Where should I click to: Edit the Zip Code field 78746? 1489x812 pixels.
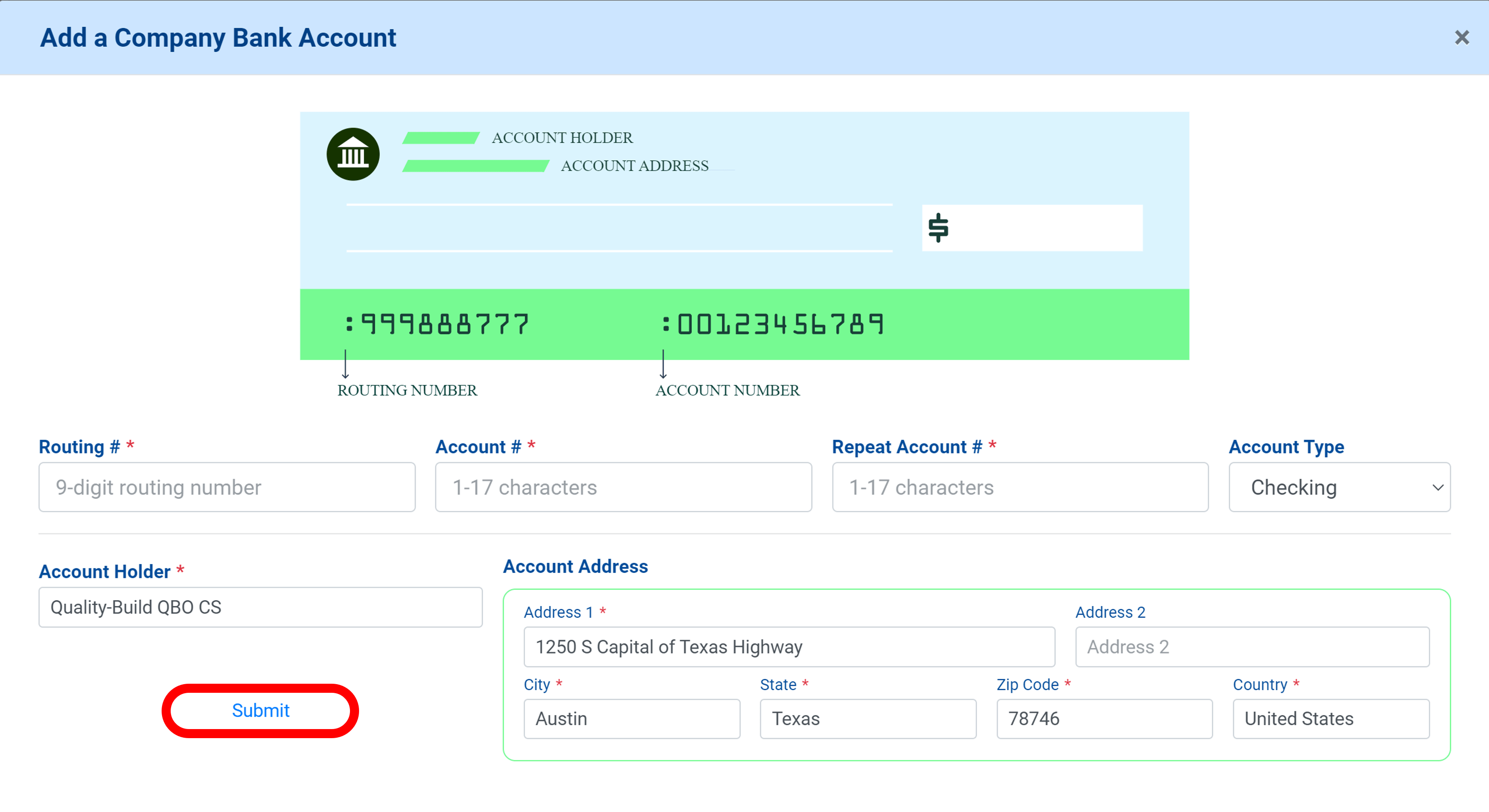(1104, 718)
